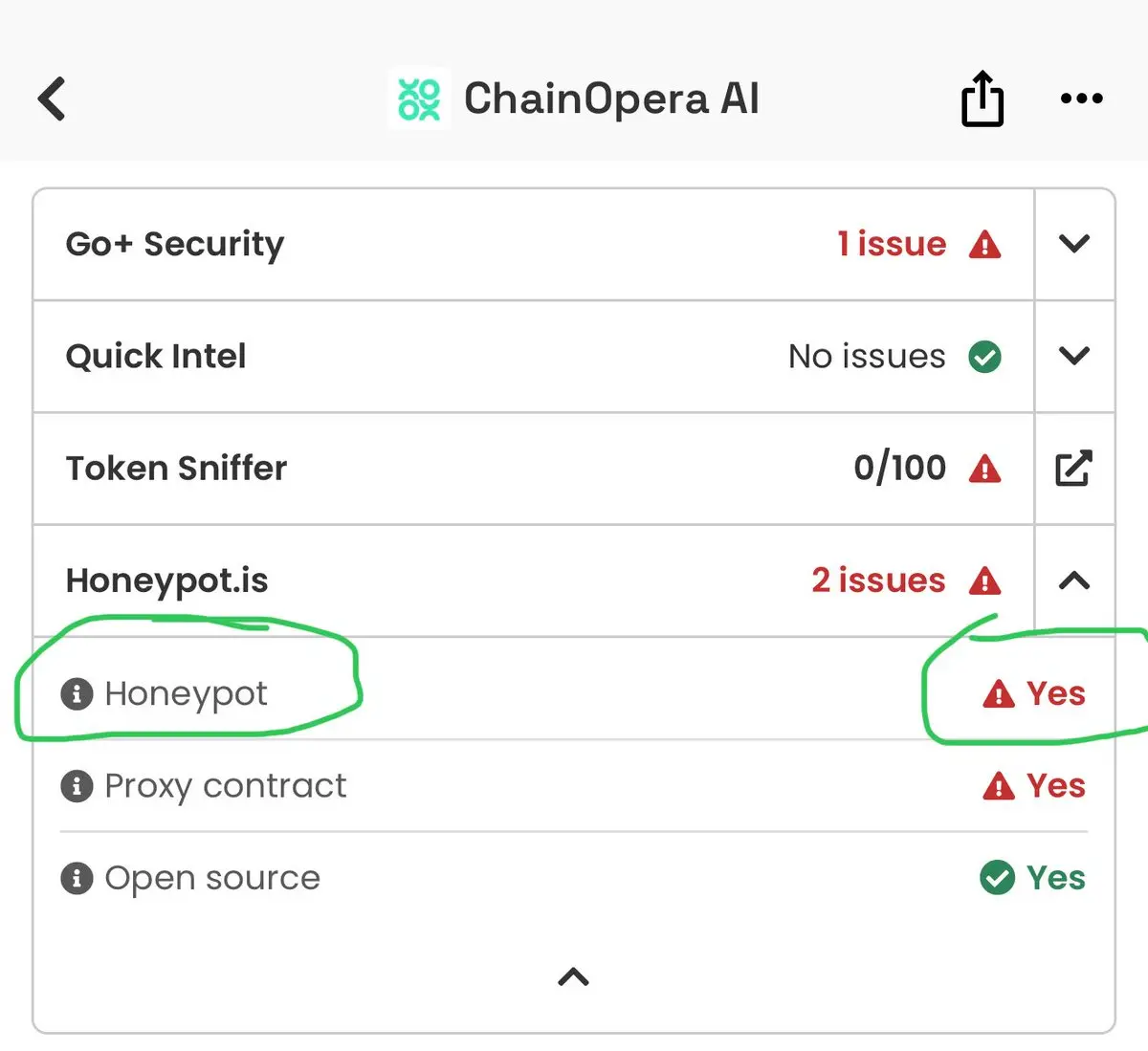This screenshot has height=1051, width=1148.
Task: Expand the Quick Intel section chevron
Action: tap(1074, 356)
